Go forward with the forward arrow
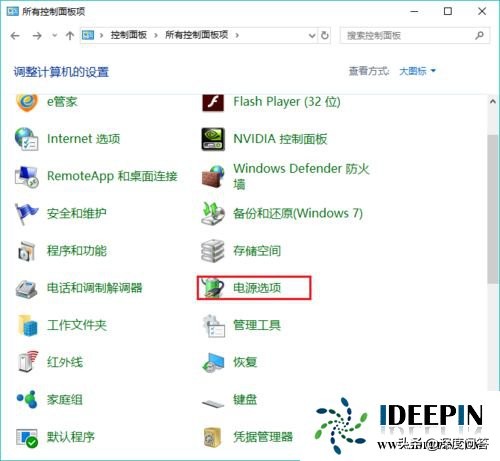Image resolution: width=500 pixels, height=461 pixels. pos(37,35)
